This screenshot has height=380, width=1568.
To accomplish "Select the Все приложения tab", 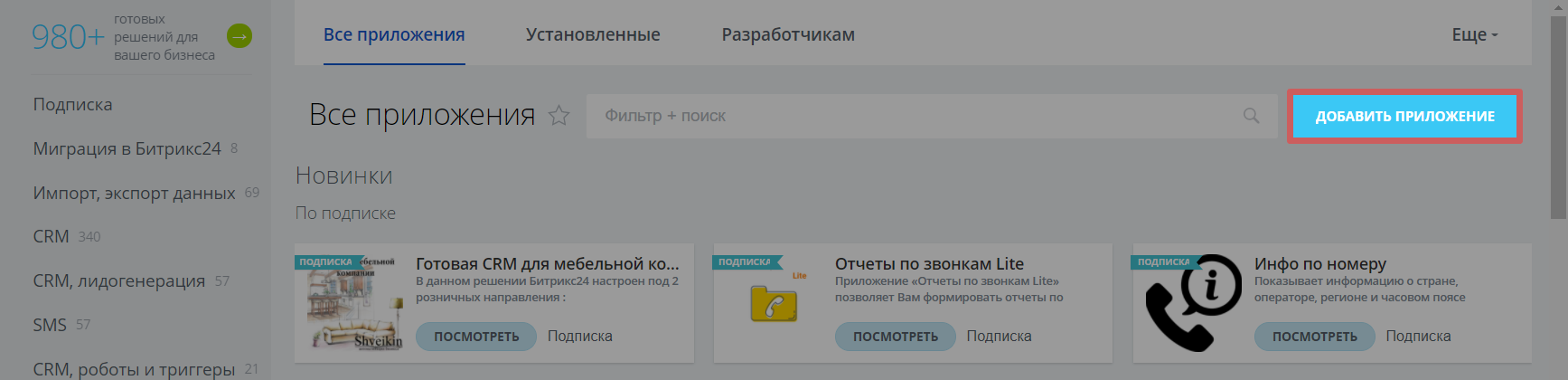I will (x=394, y=34).
